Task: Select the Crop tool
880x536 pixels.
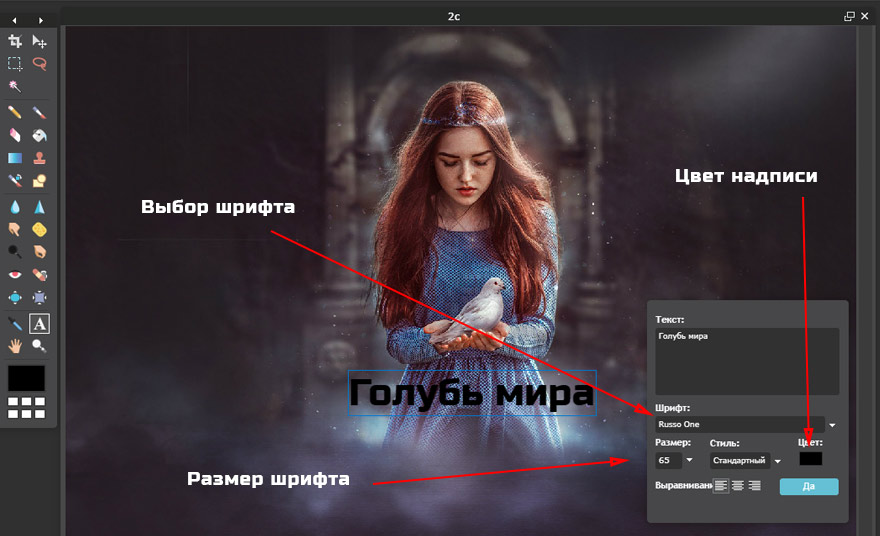Action: pos(15,41)
